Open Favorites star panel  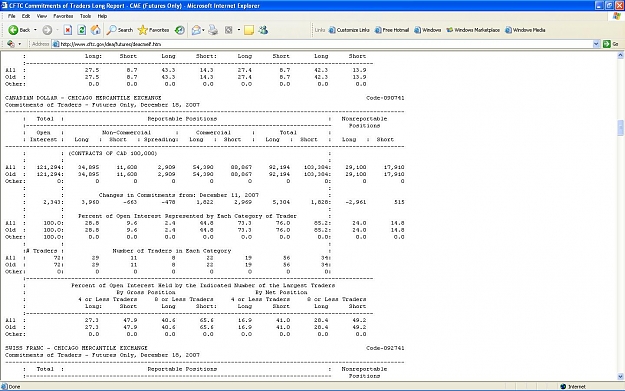(142, 30)
